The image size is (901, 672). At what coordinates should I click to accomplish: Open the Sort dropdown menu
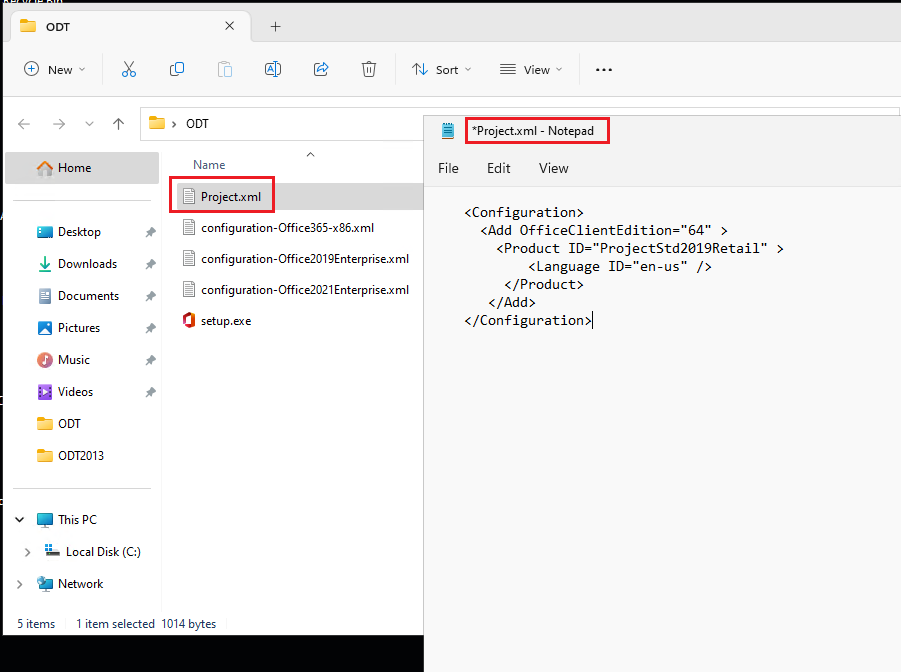tap(441, 70)
